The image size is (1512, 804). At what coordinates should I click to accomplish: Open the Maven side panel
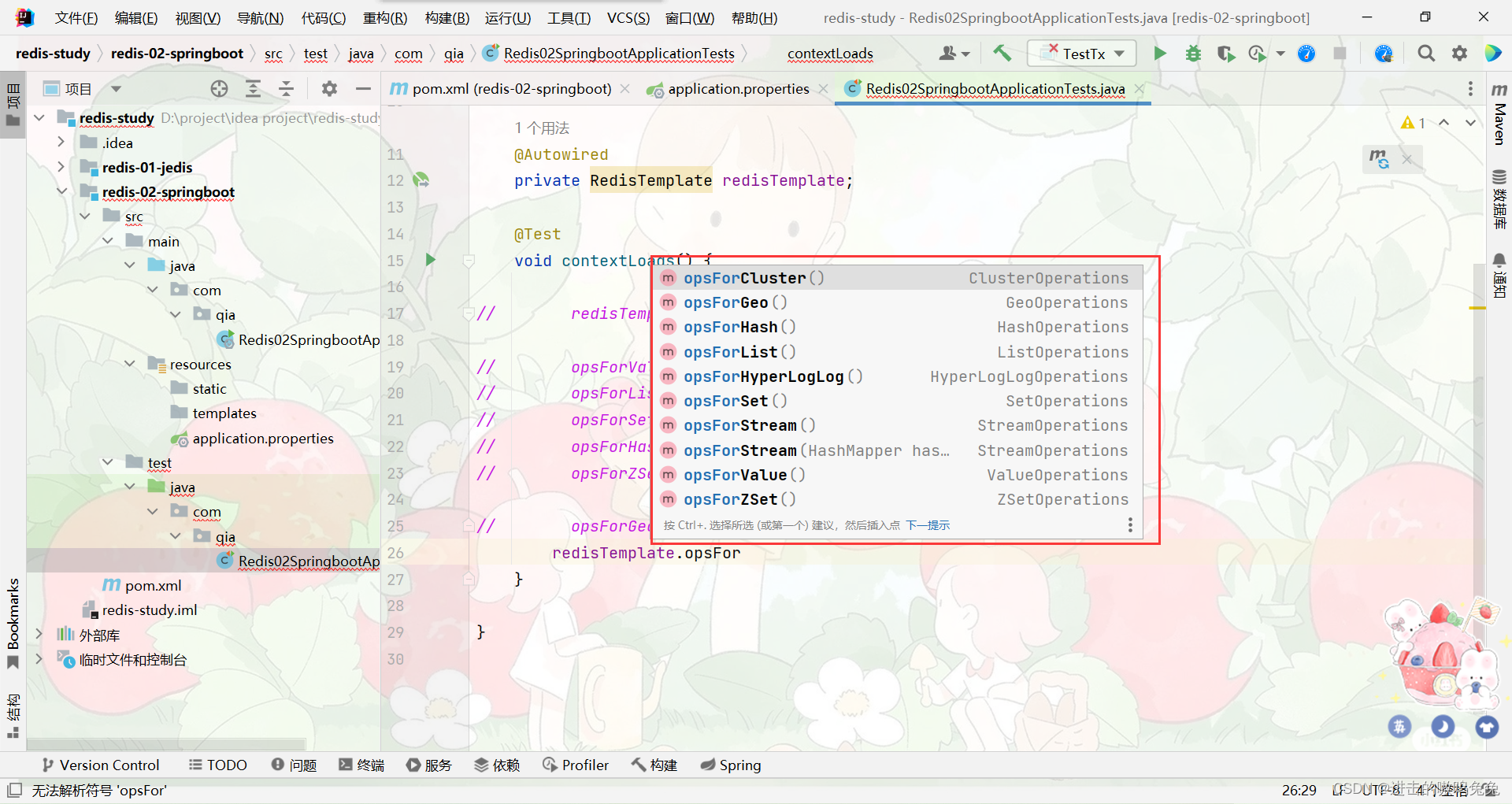tap(1499, 114)
